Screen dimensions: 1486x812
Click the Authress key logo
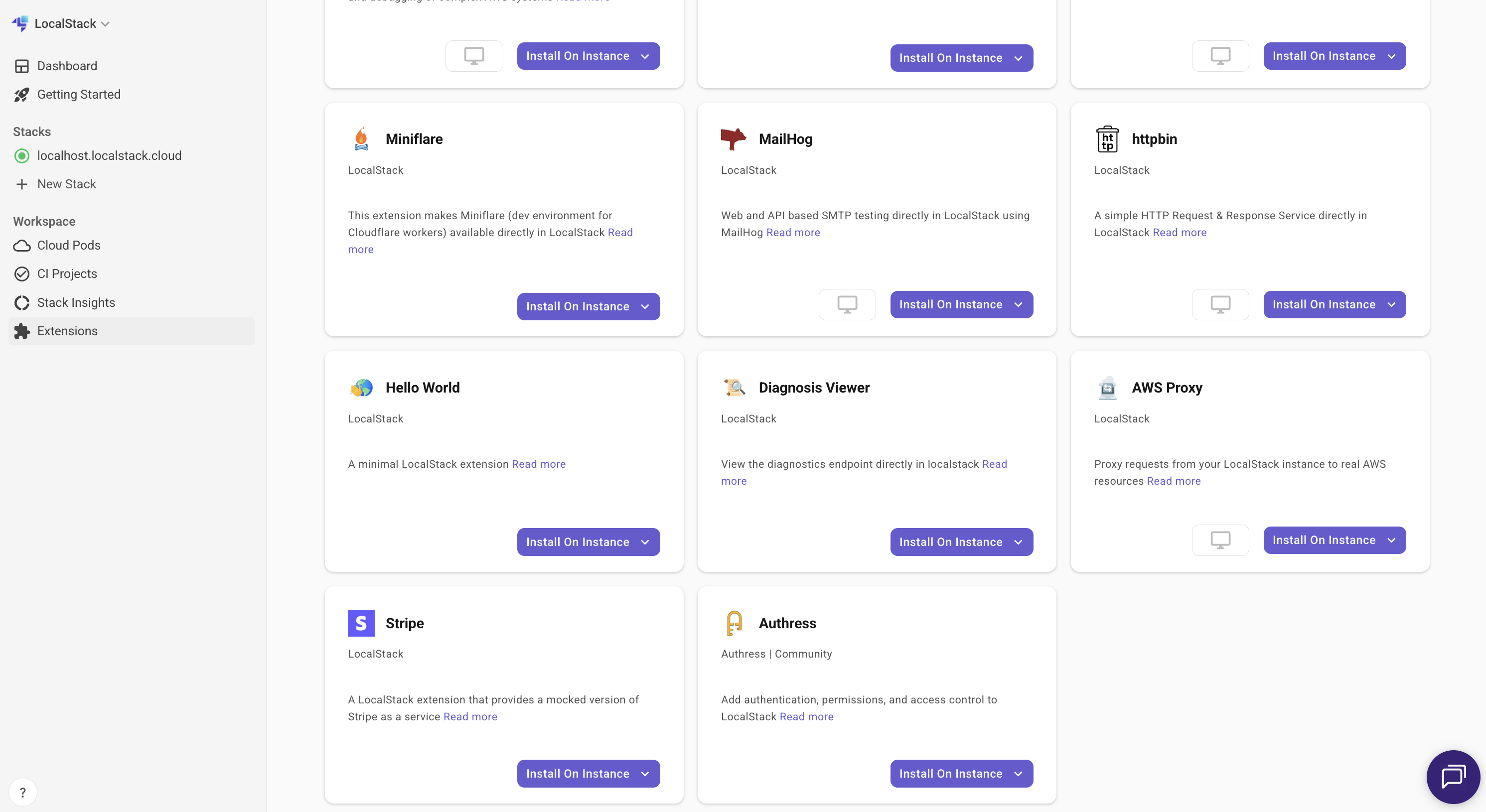point(734,623)
